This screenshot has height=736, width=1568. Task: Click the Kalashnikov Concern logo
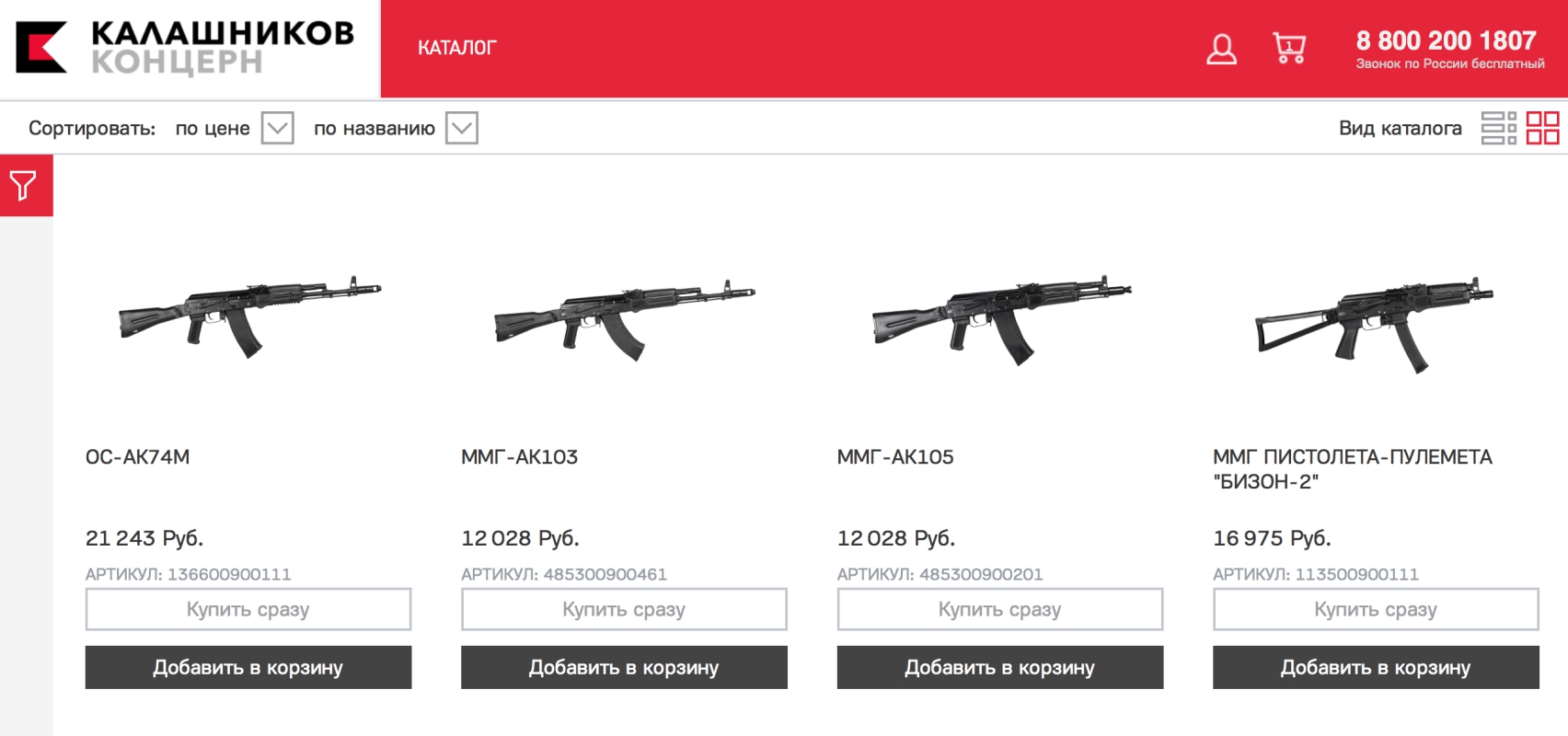point(184,48)
